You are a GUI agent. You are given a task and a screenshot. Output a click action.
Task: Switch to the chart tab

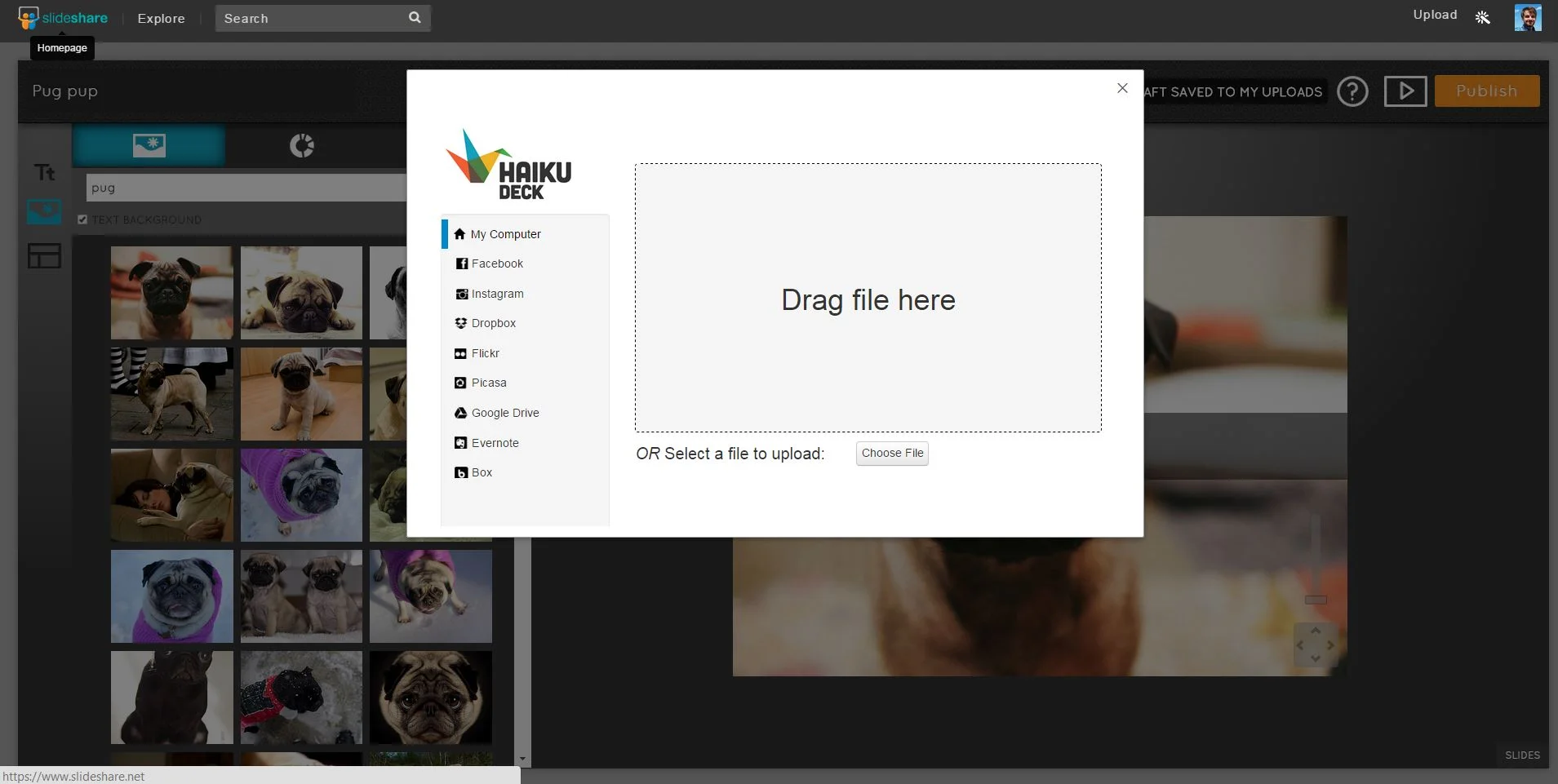(x=302, y=146)
